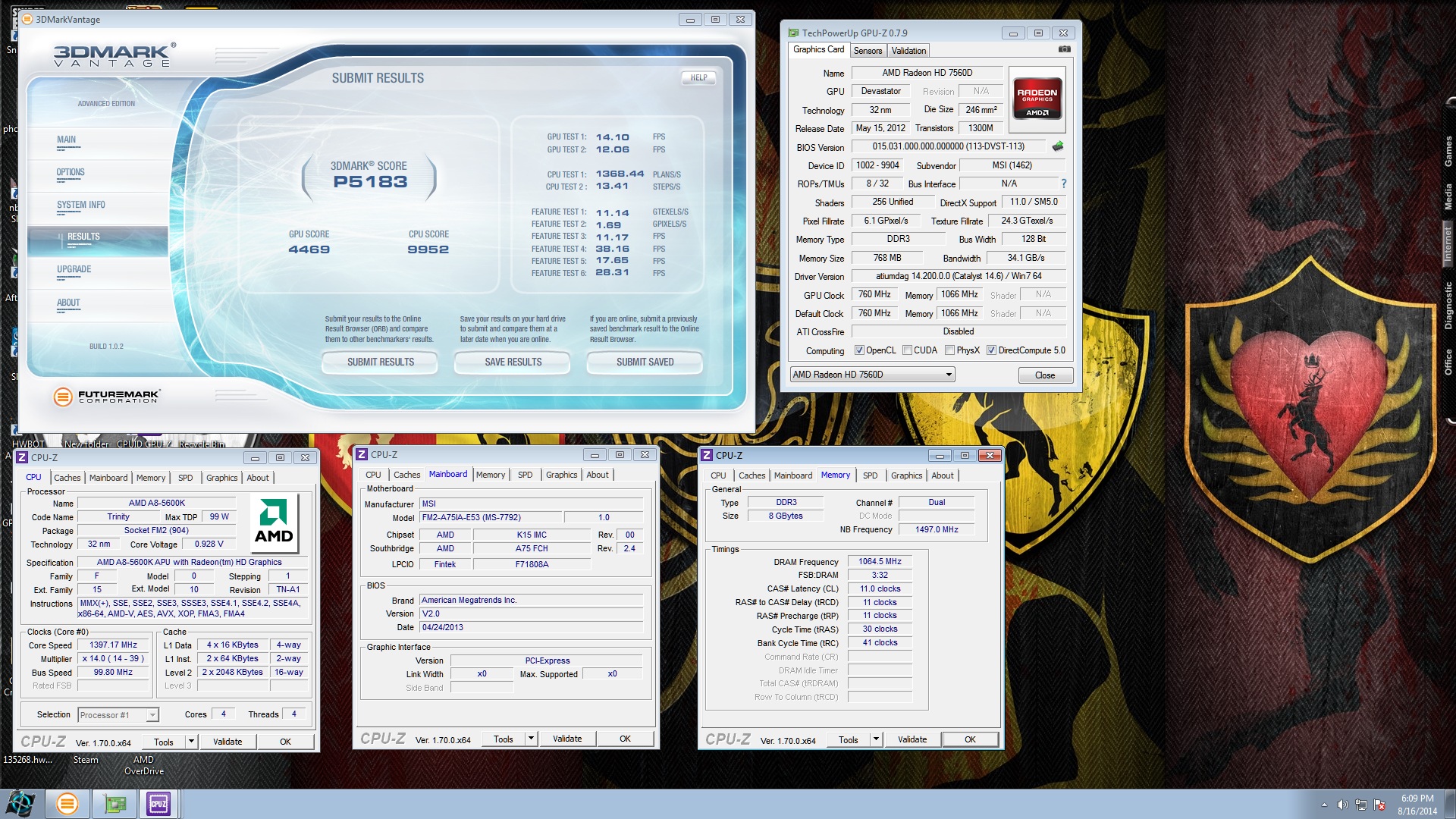Image resolution: width=1456 pixels, height=819 pixels.
Task: Open the Processor #1 selection dropdown
Action: pyautogui.click(x=118, y=715)
